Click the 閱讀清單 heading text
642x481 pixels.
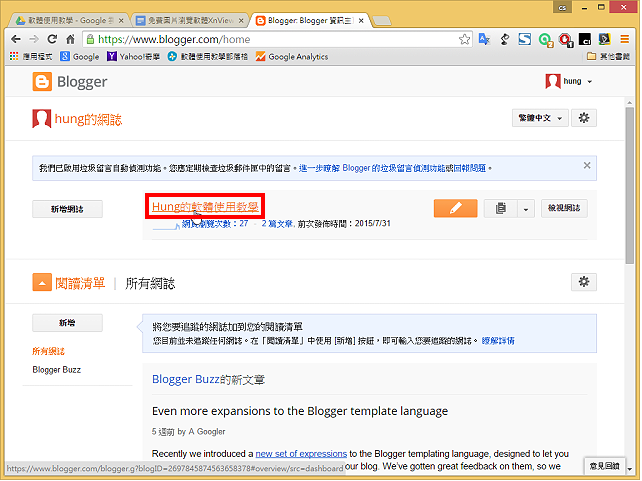click(x=80, y=283)
